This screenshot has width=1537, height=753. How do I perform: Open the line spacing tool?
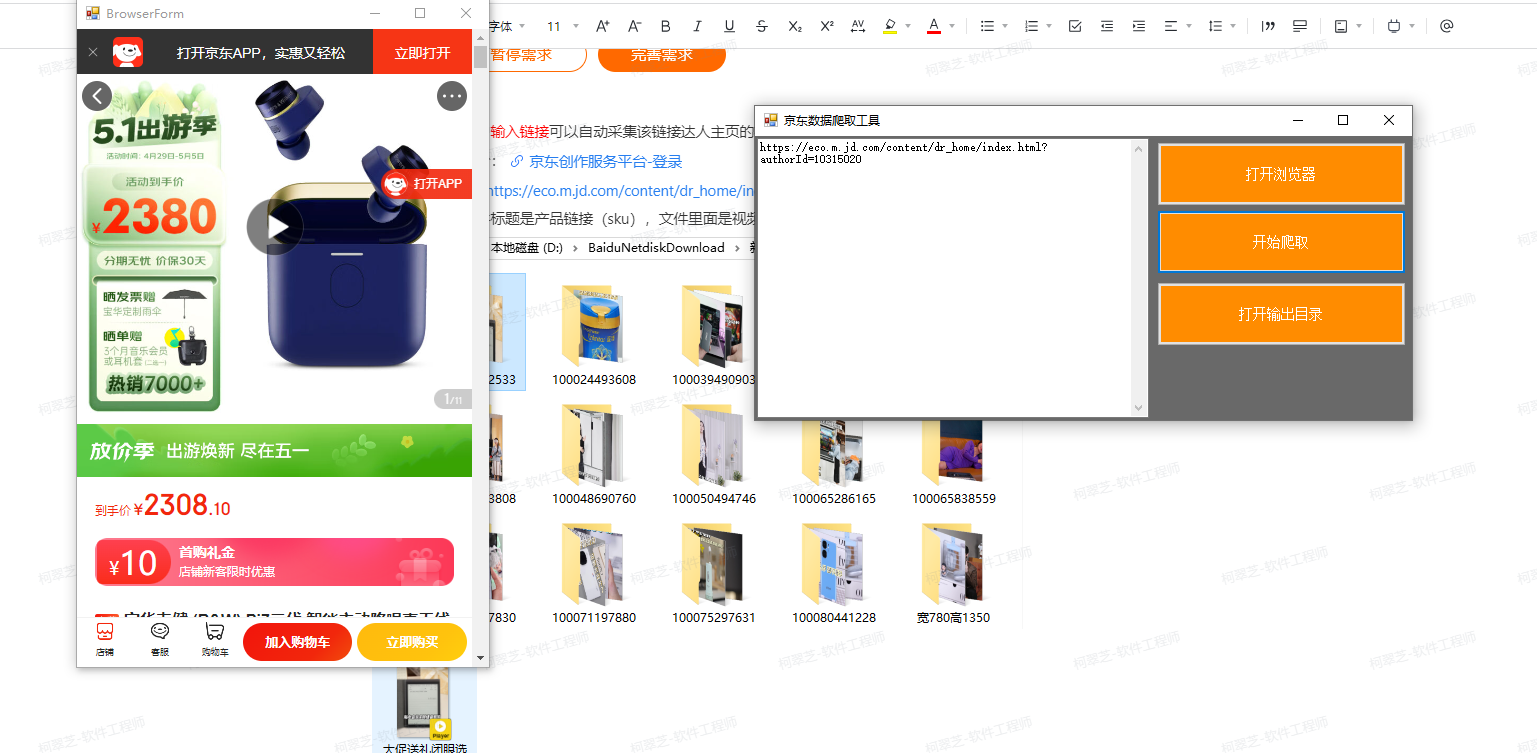point(1215,26)
